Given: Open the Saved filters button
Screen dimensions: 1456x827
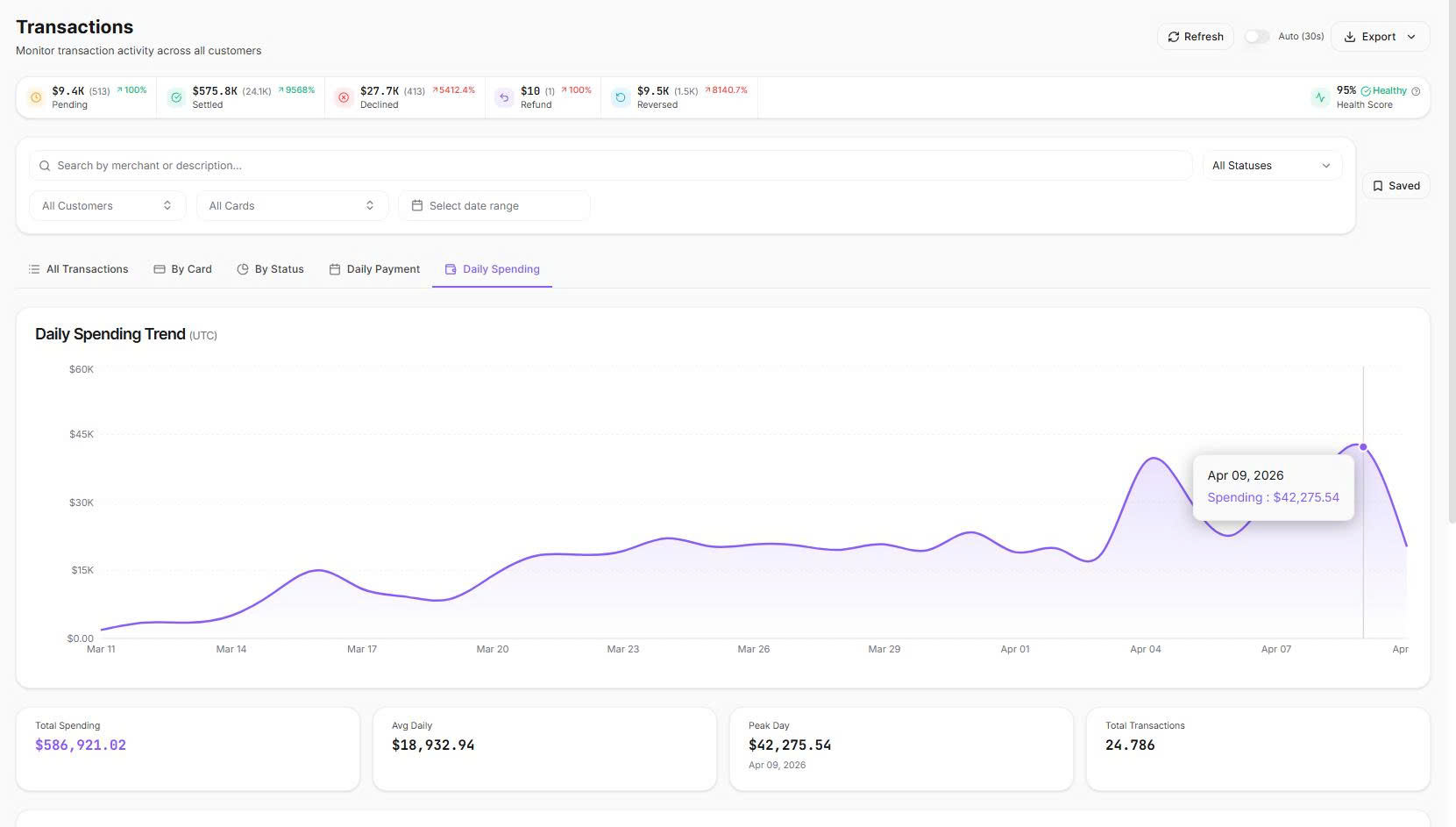Looking at the screenshot, I should [x=1396, y=186].
